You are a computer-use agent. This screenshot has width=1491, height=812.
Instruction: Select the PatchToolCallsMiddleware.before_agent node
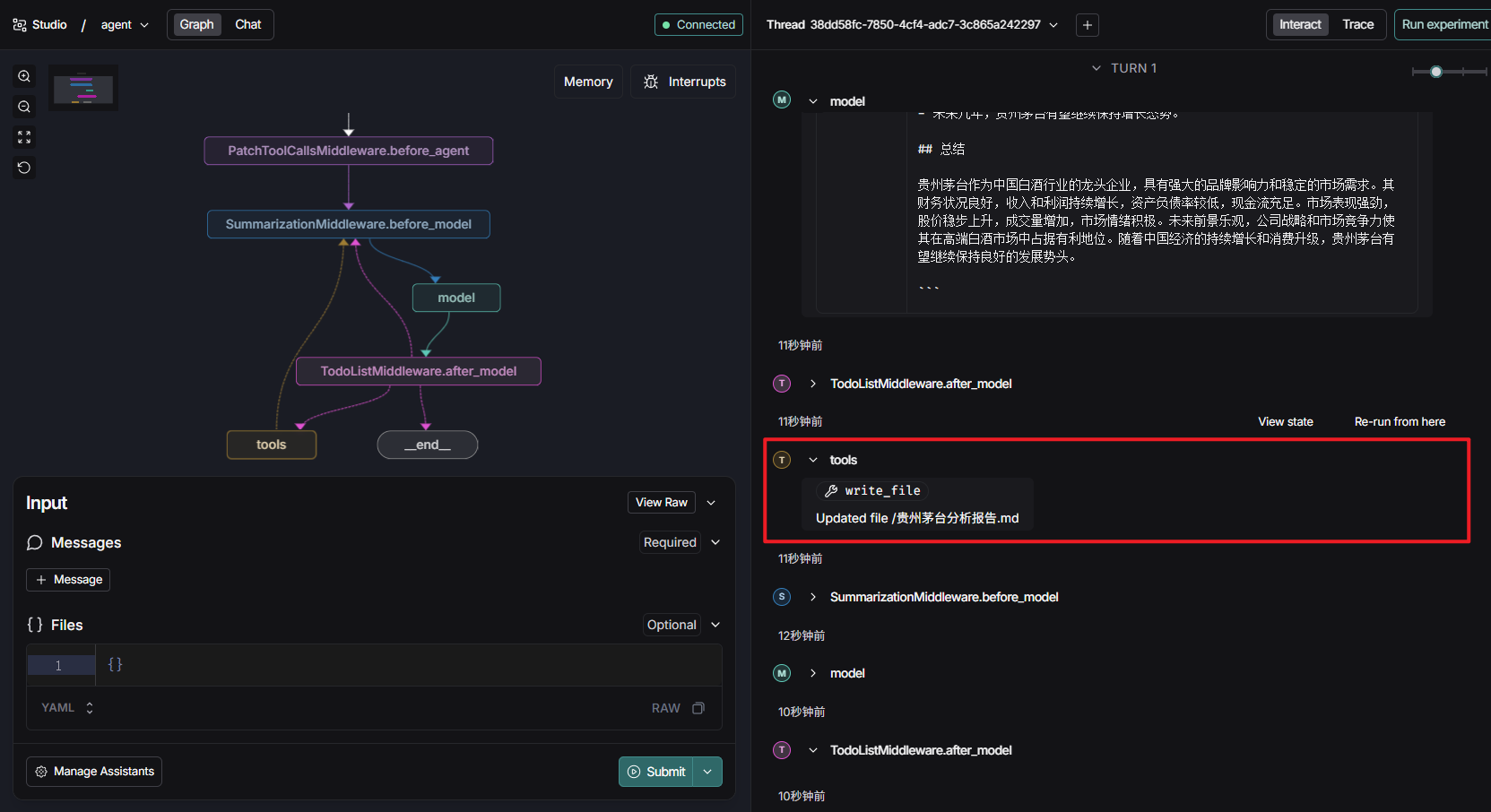click(349, 151)
